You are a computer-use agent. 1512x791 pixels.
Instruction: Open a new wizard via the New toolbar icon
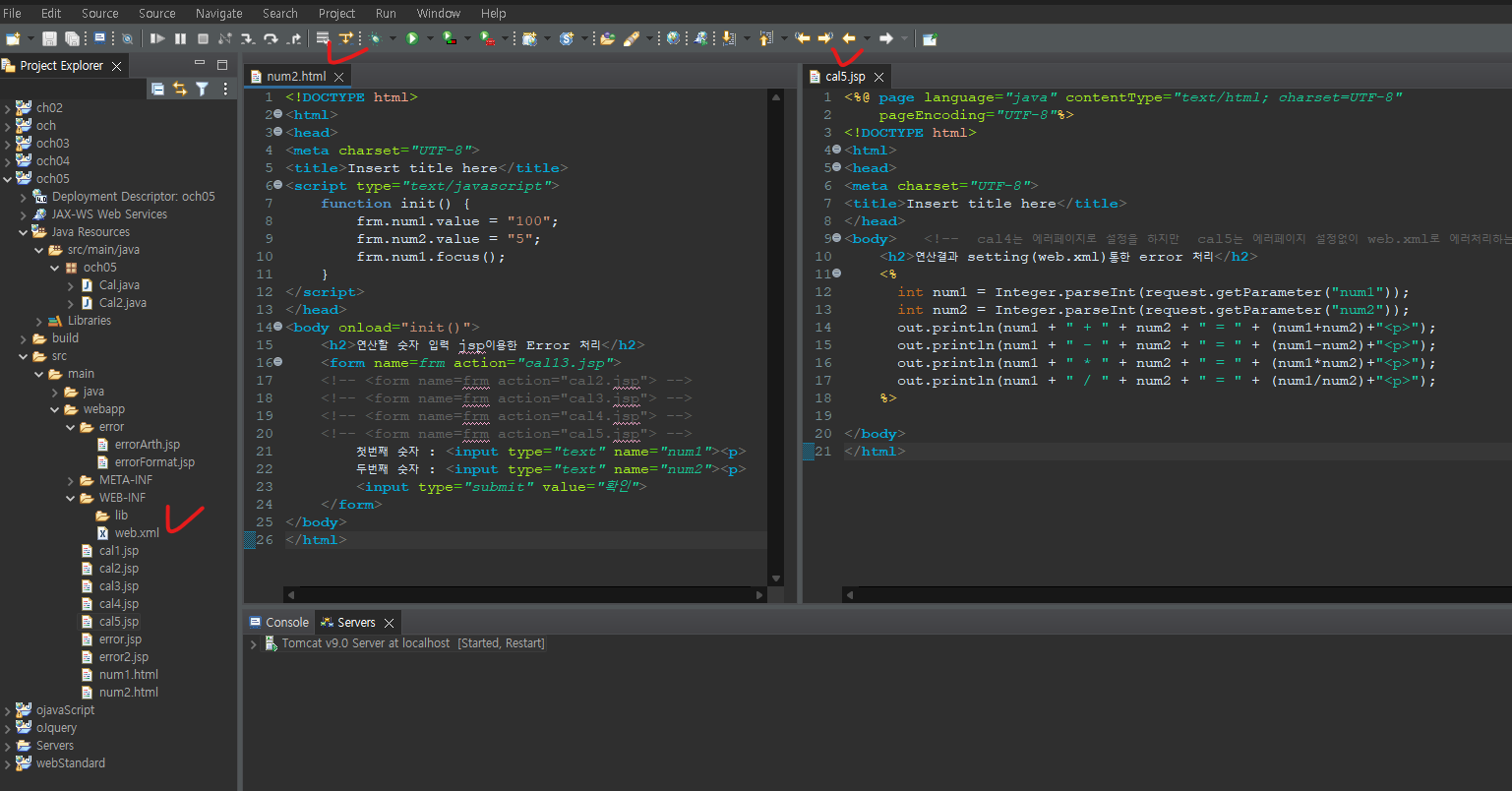(x=13, y=37)
